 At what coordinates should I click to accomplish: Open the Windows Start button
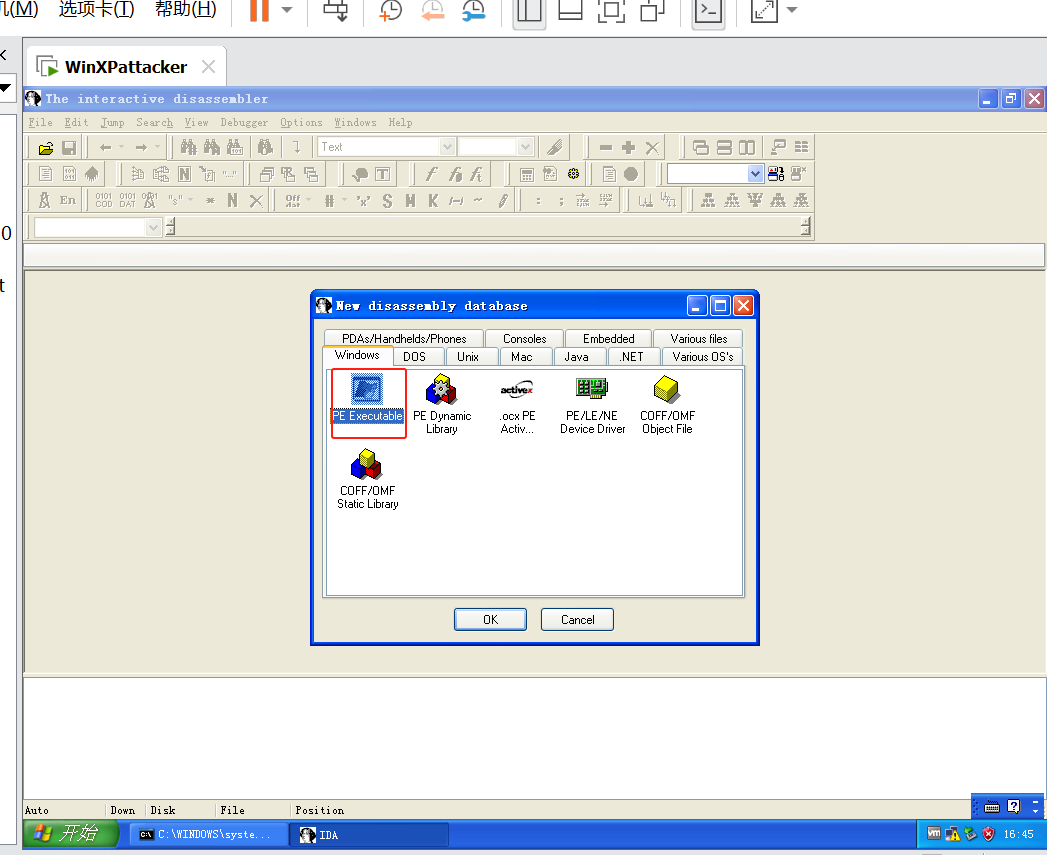click(71, 833)
